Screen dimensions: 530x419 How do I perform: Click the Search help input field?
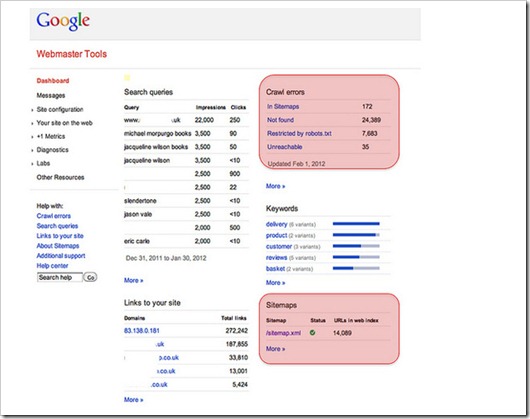59,277
